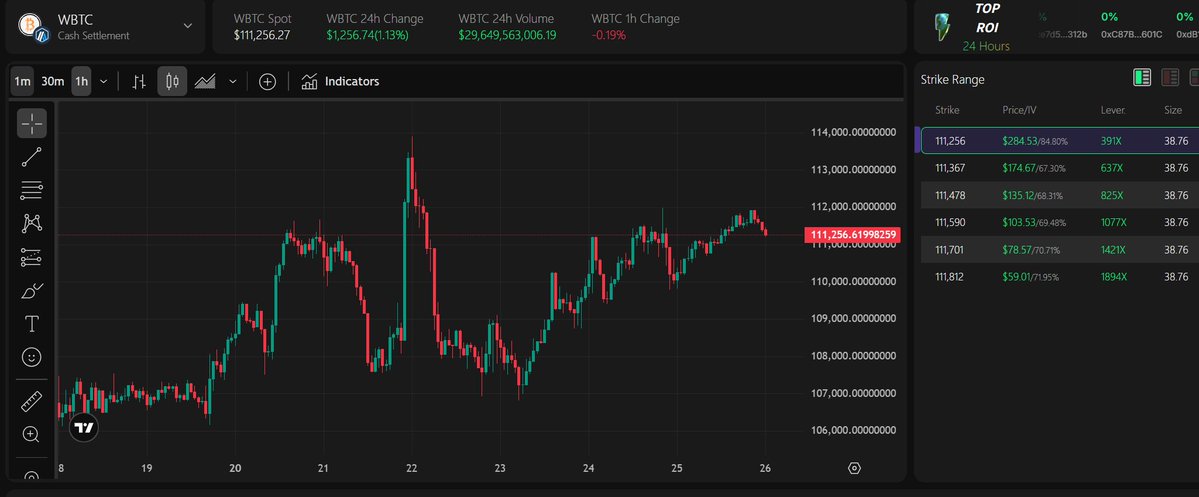Select the crosshair cursor tool
This screenshot has width=1199, height=497.
coord(32,124)
